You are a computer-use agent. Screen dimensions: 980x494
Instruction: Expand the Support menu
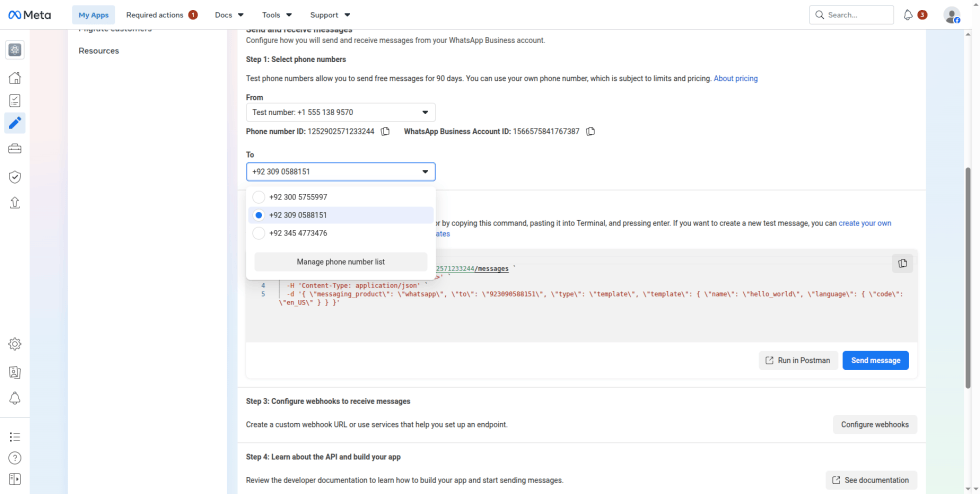pyautogui.click(x=330, y=14)
